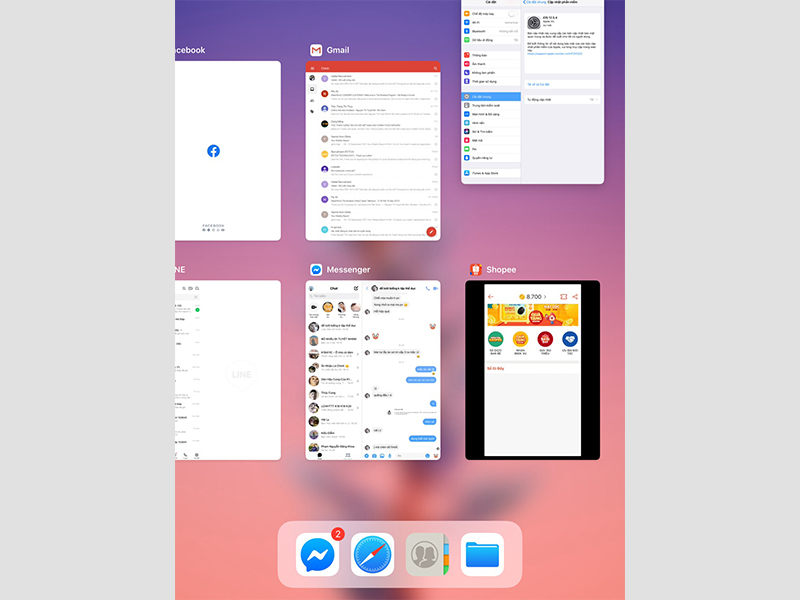Go back to 'Cài đặt chung' in Settings
800x600 pixels.
(x=535, y=2)
